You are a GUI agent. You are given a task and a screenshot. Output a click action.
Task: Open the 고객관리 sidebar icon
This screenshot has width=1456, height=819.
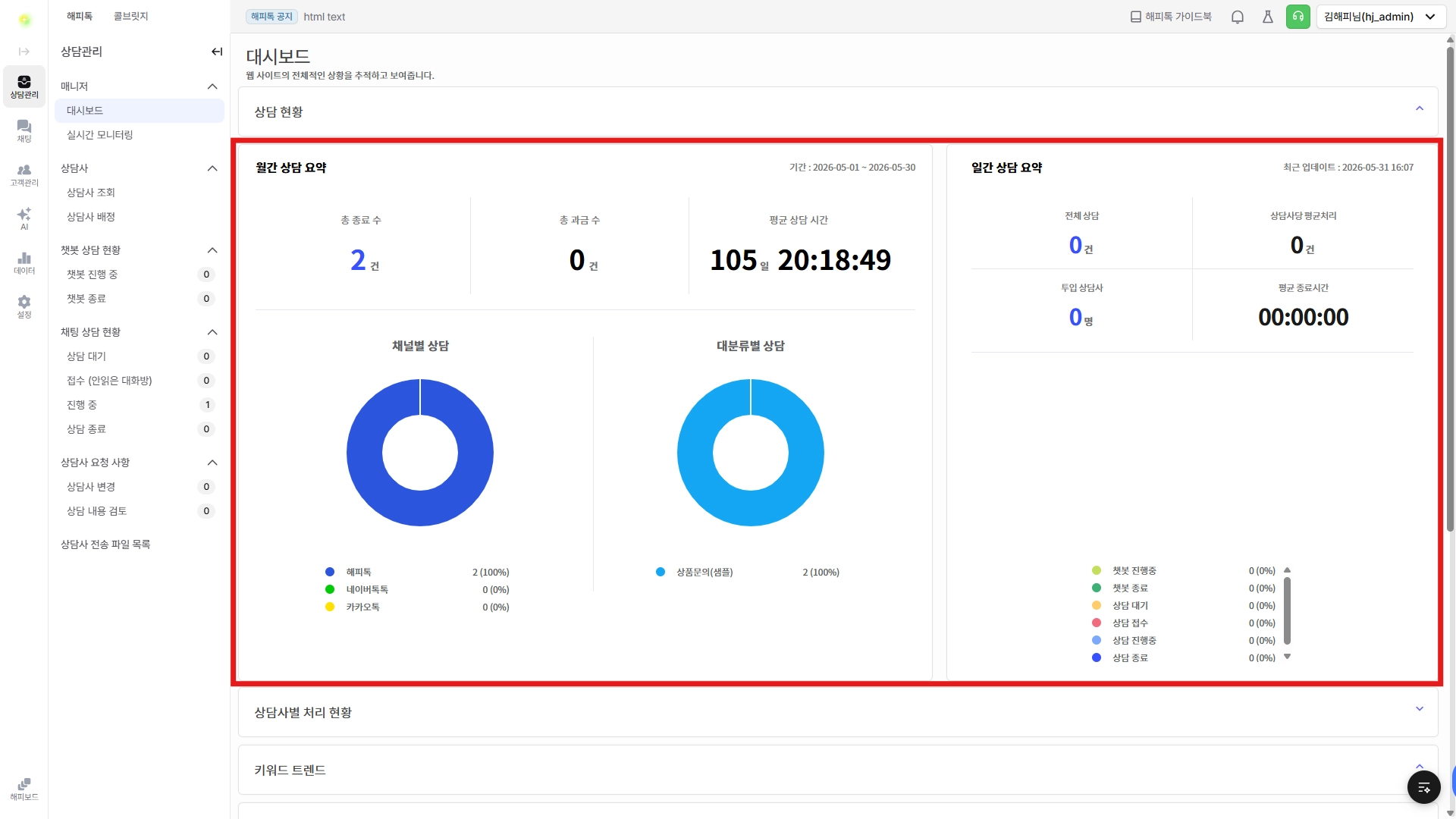coord(24,174)
